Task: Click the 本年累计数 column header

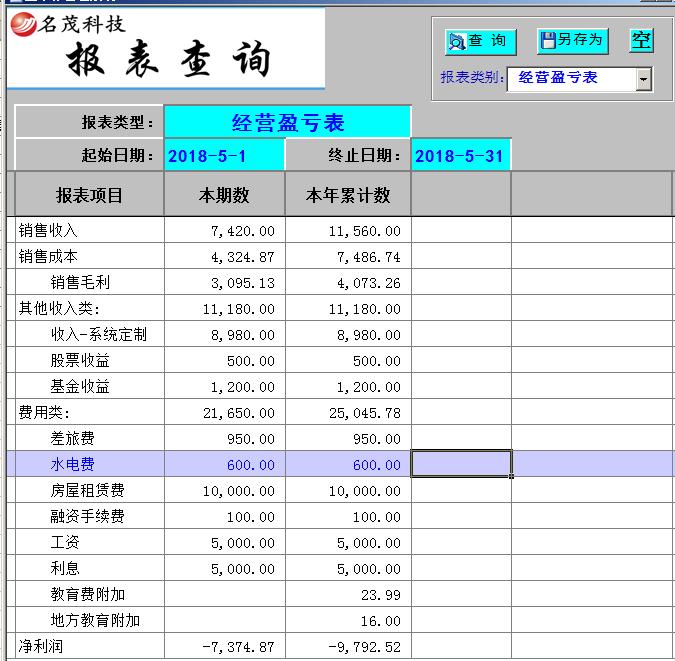Action: [348, 195]
